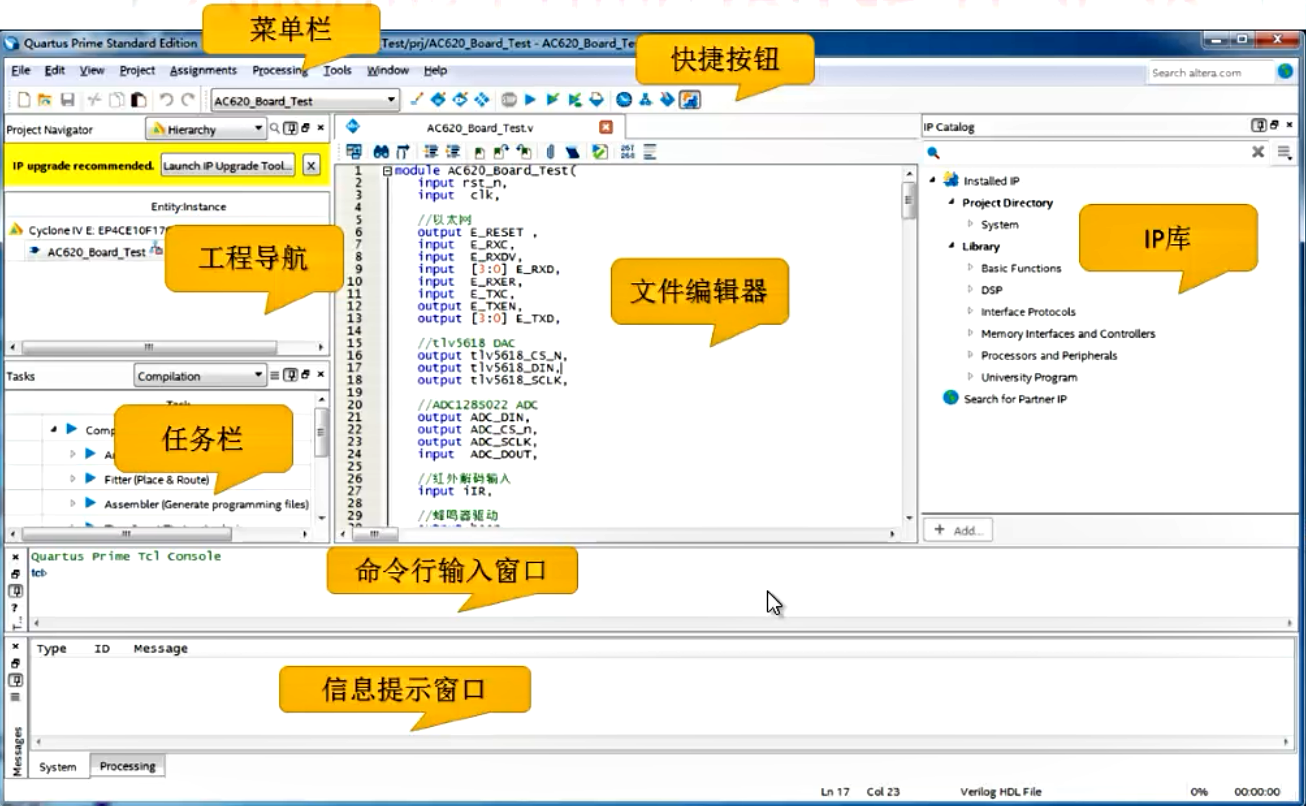Open the Assignments menu
This screenshot has width=1306, height=806.
pyautogui.click(x=203, y=70)
